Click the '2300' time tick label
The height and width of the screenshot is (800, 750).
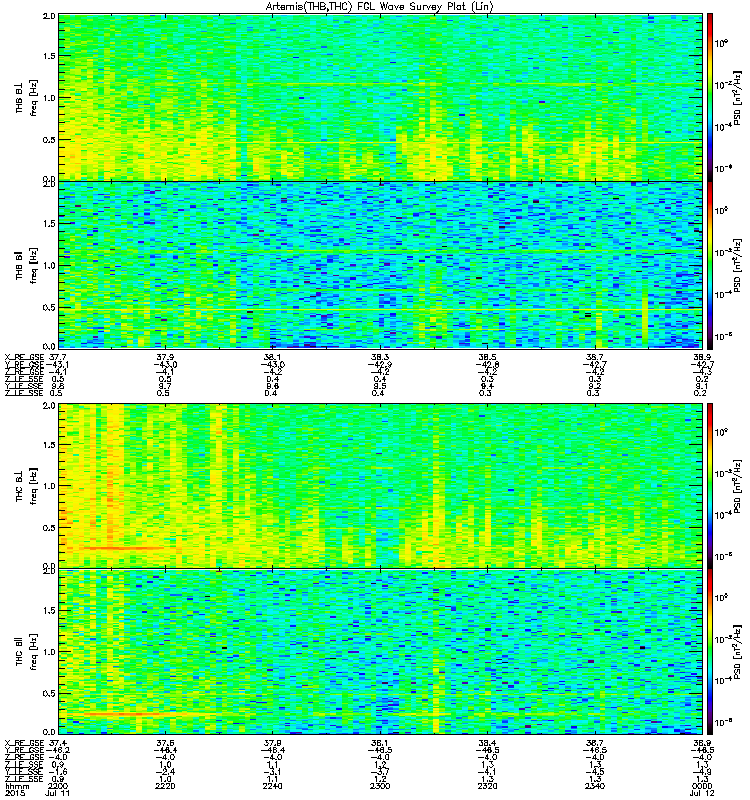click(x=379, y=786)
